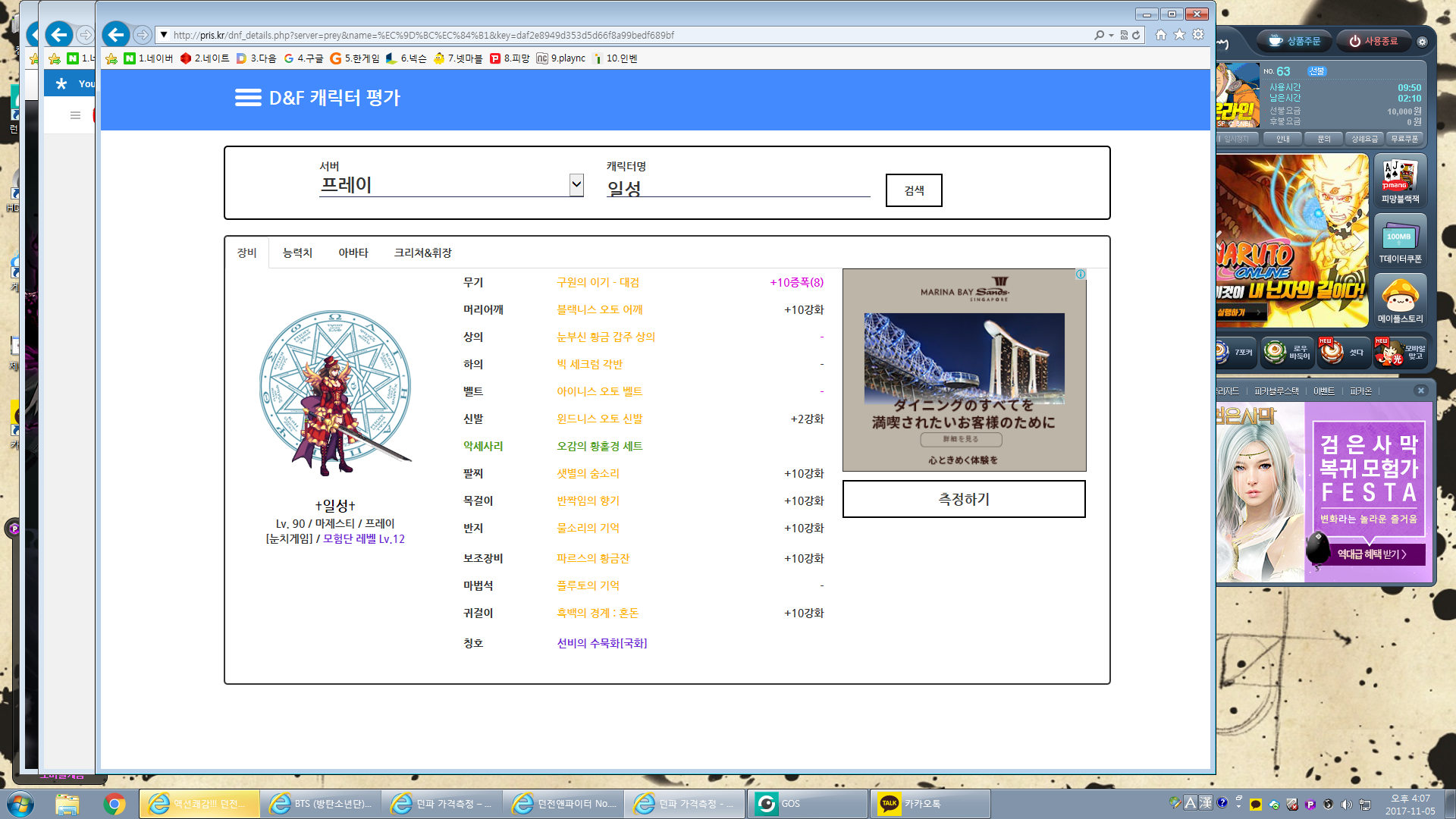Click the 검색 search button
The width and height of the screenshot is (1456, 819).
pos(914,190)
